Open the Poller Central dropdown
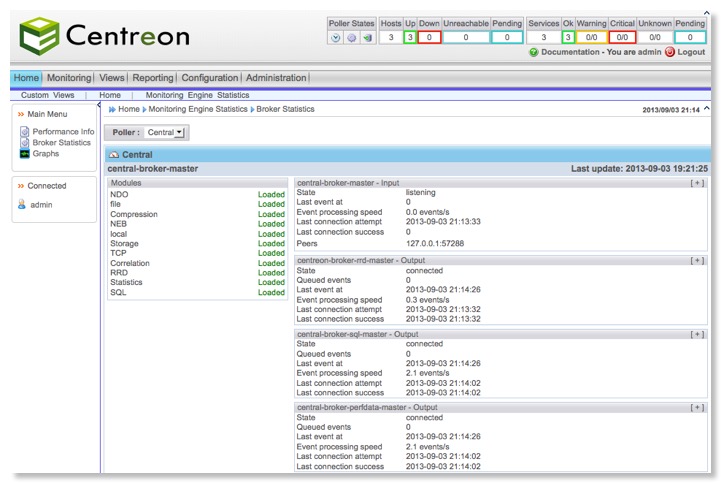 [x=165, y=132]
